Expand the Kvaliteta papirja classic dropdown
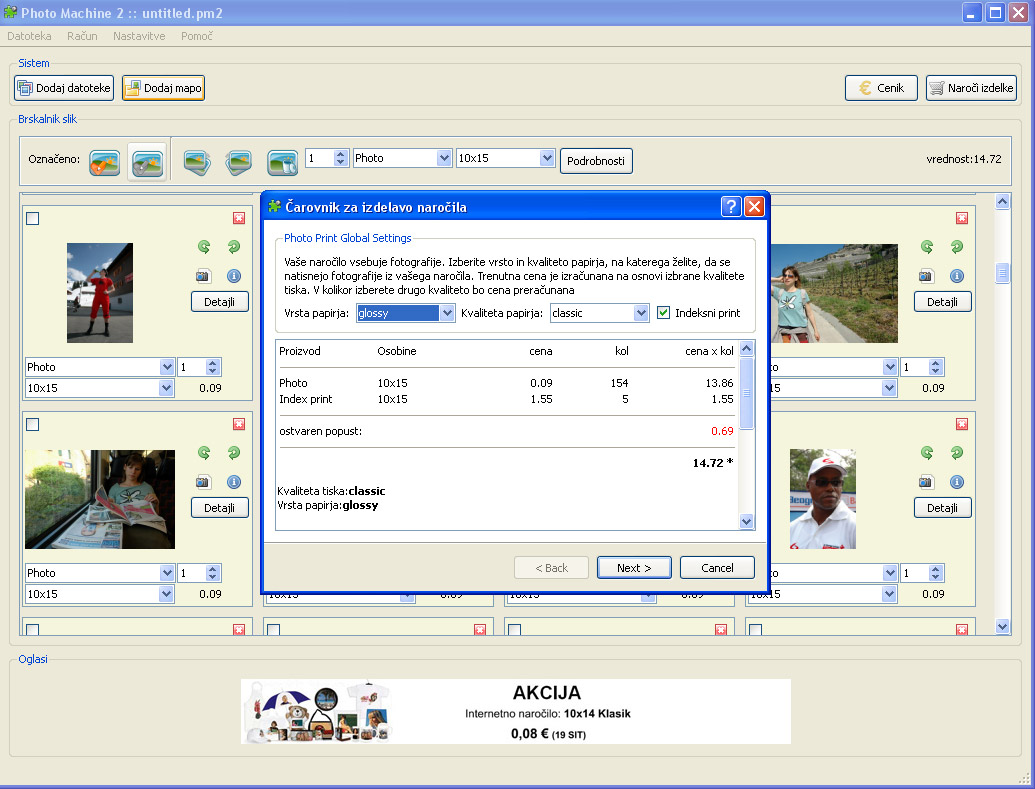 click(641, 313)
